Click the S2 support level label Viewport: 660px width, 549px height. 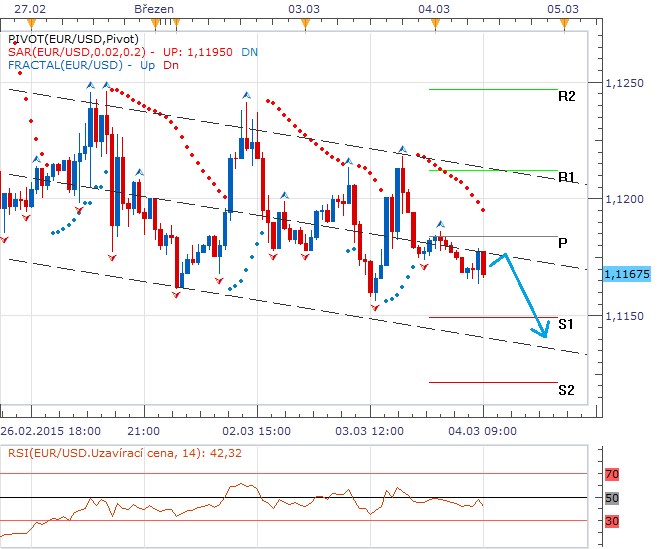(x=566, y=389)
